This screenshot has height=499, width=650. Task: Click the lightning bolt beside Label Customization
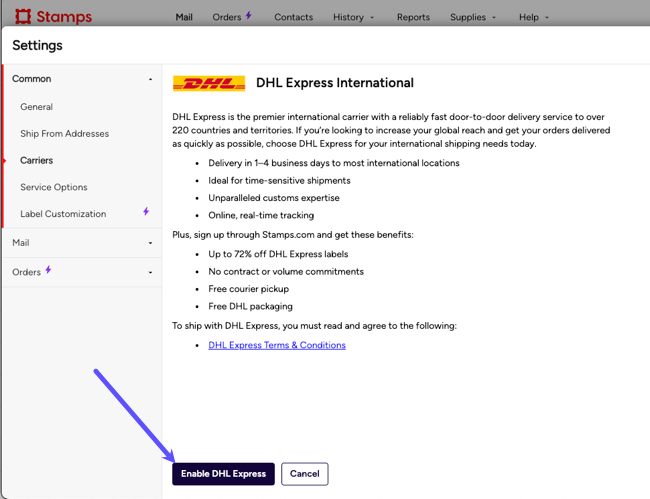tap(146, 211)
